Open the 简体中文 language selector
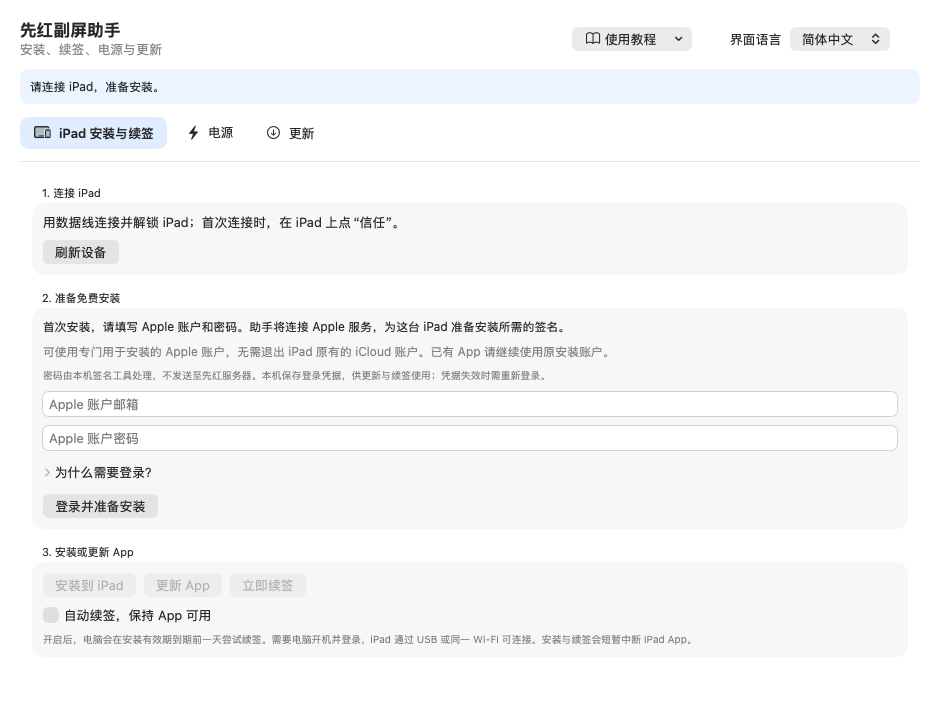 (x=839, y=39)
